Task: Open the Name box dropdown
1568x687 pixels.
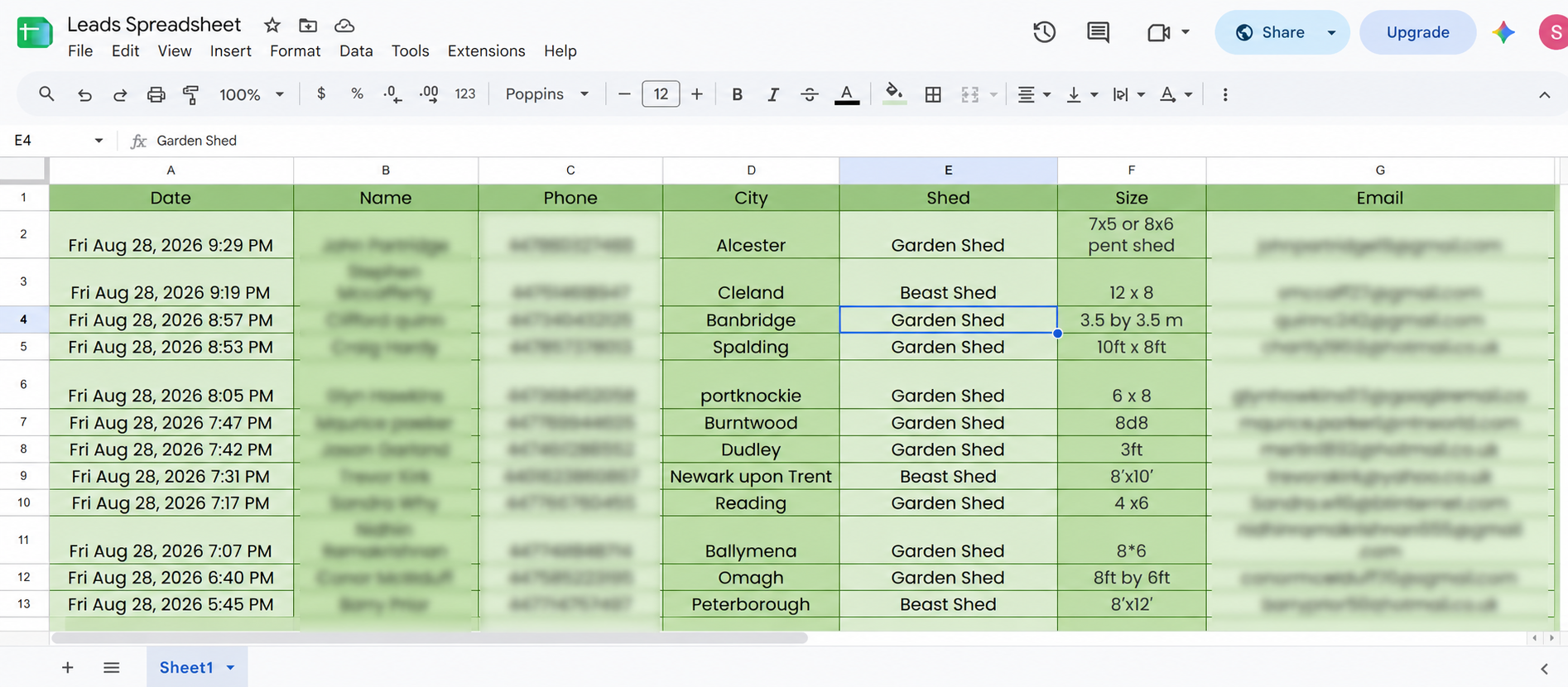Action: (99, 141)
